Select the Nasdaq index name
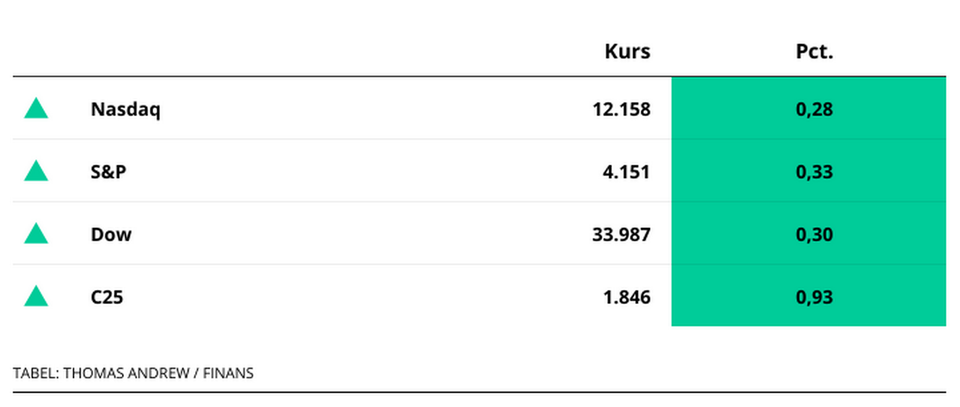 click(x=125, y=109)
